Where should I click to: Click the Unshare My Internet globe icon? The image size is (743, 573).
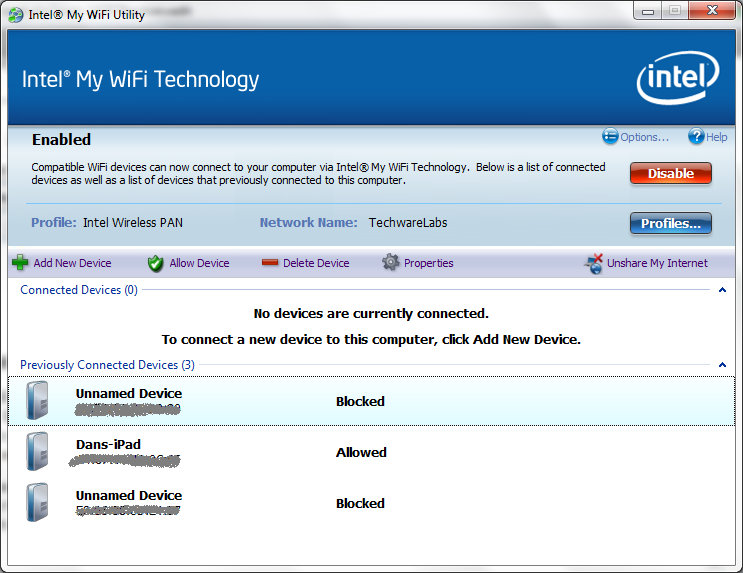click(x=594, y=264)
